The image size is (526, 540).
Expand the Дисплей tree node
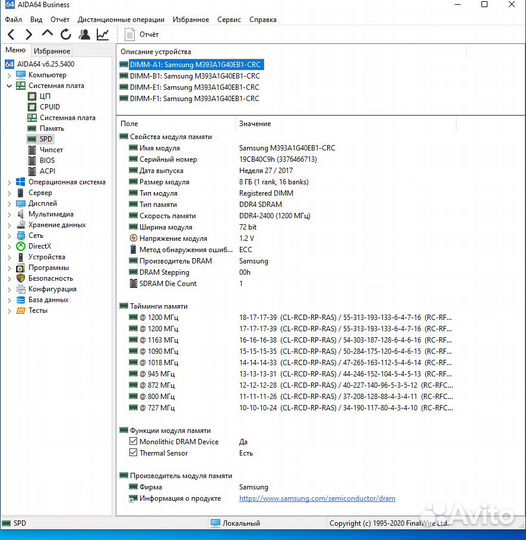click(9, 204)
